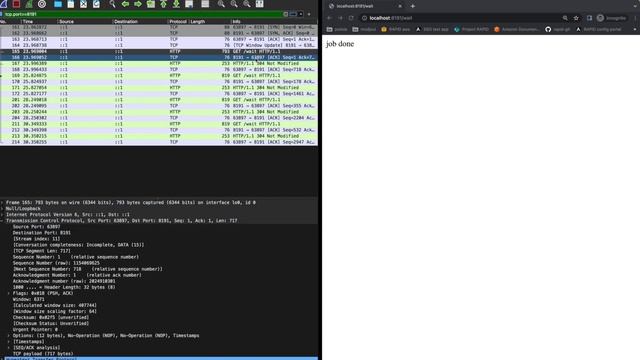Open capture options gear icon
Image resolution: width=640 pixels, height=360 pixels.
pyautogui.click(x=42, y=4)
